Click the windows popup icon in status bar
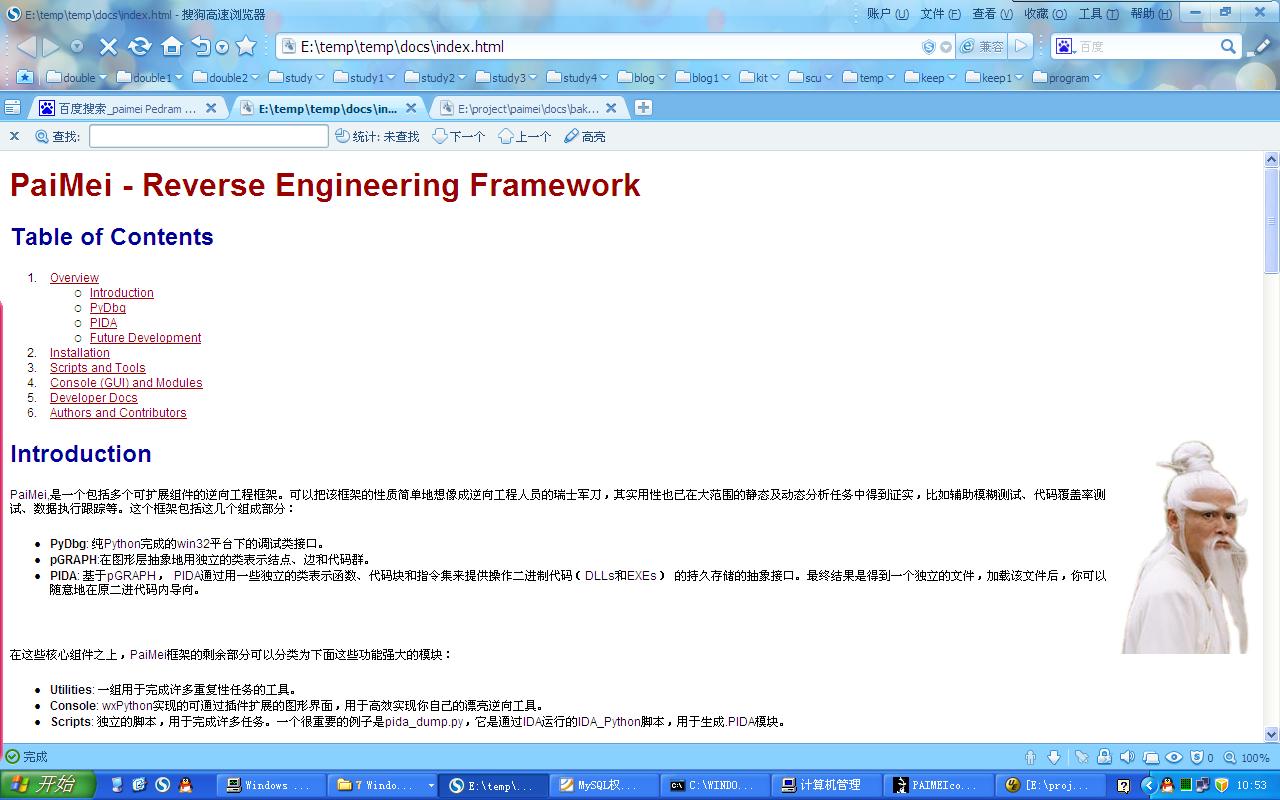Screen dimensions: 1280x800 pos(1151,757)
